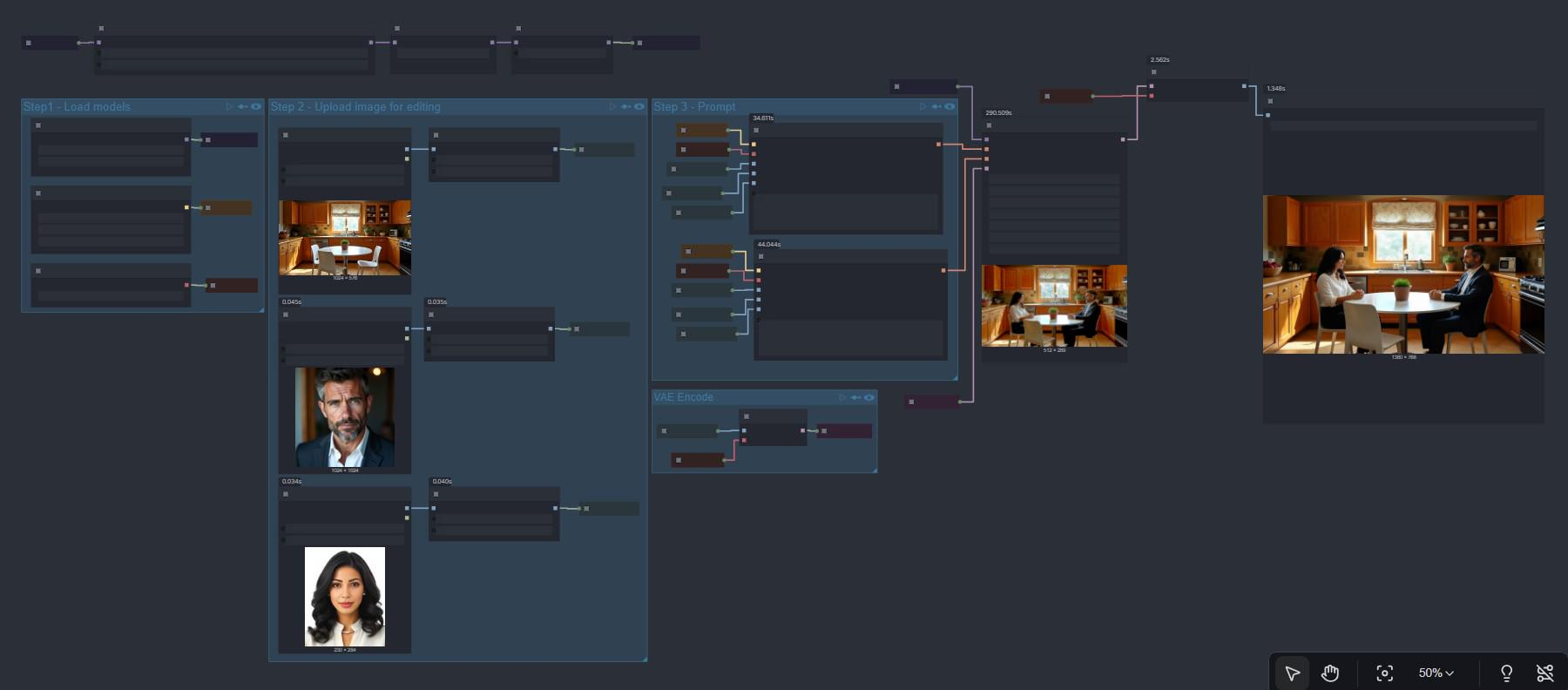Click the 44.044s timing badge
Screen dimensions: 1568x690
coord(768,244)
